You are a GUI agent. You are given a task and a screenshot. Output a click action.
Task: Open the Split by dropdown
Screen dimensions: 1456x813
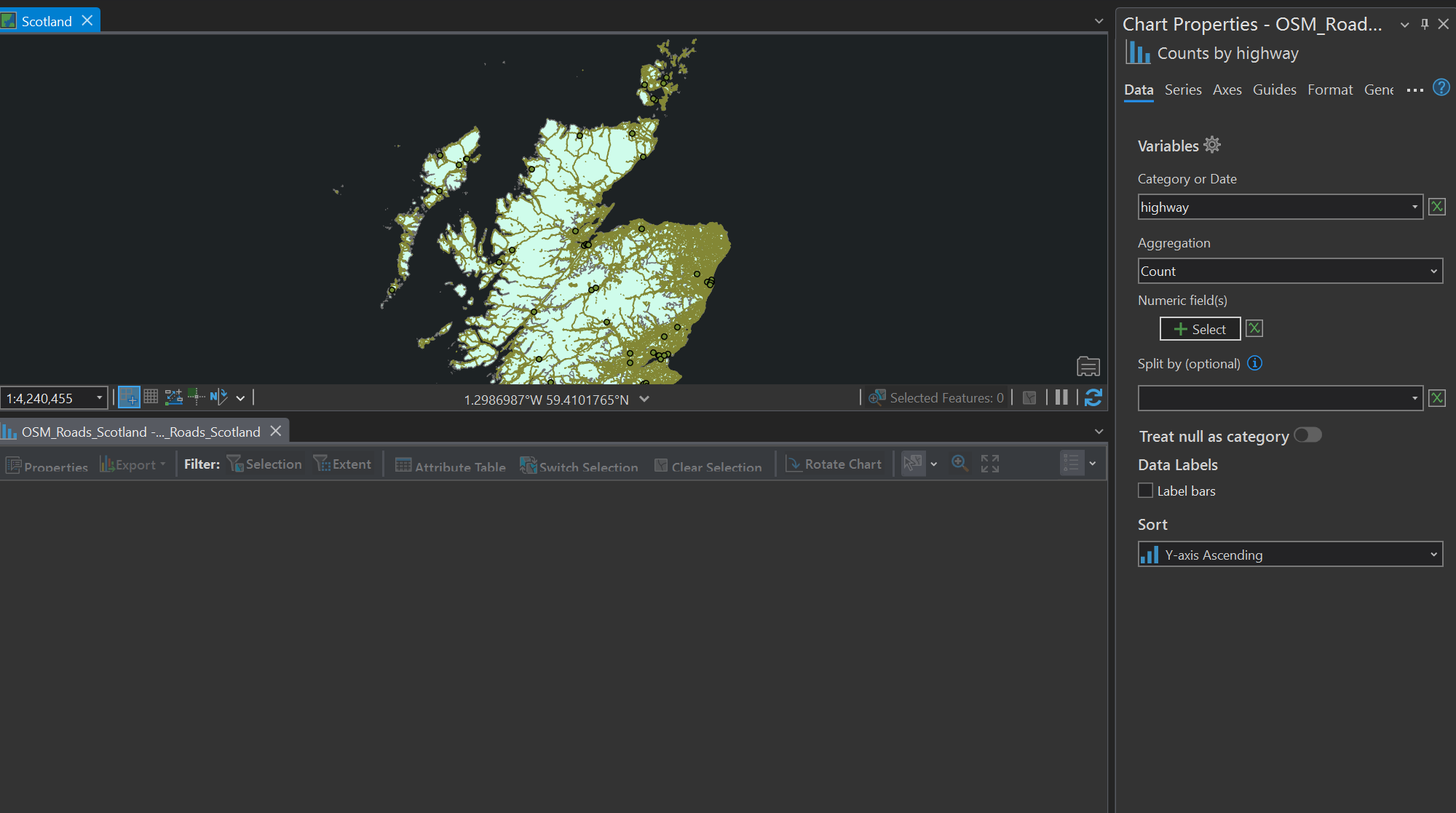(x=1280, y=398)
